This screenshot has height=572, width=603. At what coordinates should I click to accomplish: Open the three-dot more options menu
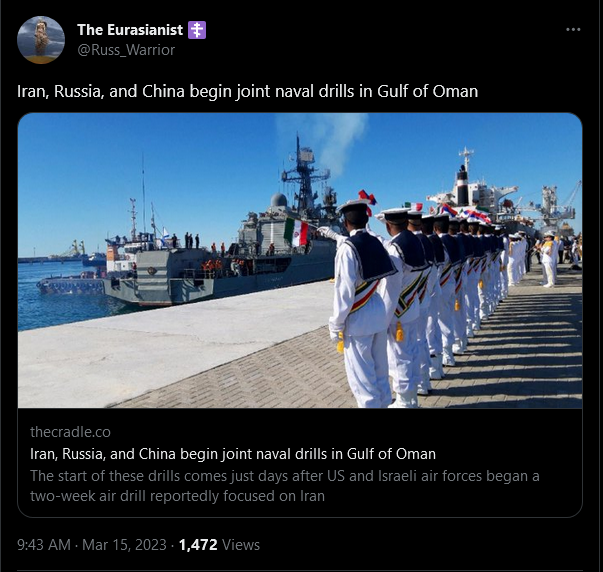(x=573, y=30)
